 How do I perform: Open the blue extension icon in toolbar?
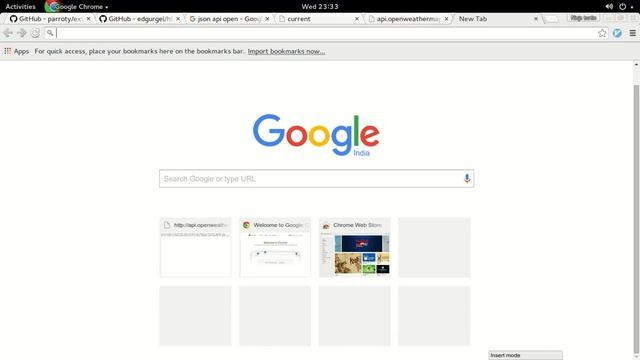(617, 33)
